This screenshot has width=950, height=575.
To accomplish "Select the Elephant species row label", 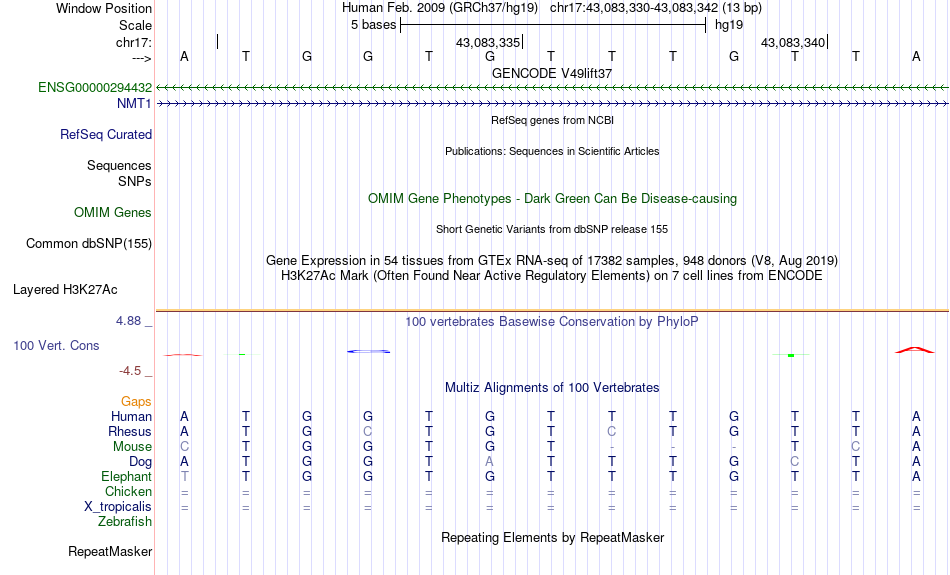I will pyautogui.click(x=126, y=476).
